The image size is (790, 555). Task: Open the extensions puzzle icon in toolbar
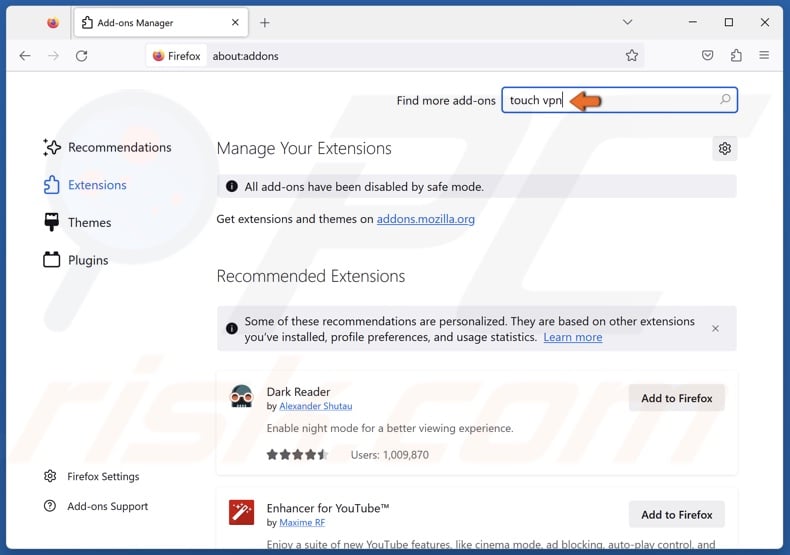(736, 56)
